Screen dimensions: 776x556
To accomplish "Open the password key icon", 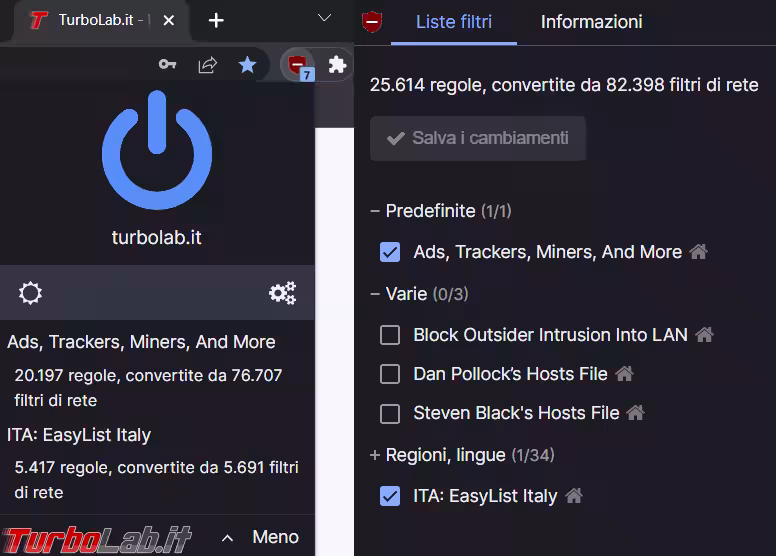I will pyautogui.click(x=168, y=65).
